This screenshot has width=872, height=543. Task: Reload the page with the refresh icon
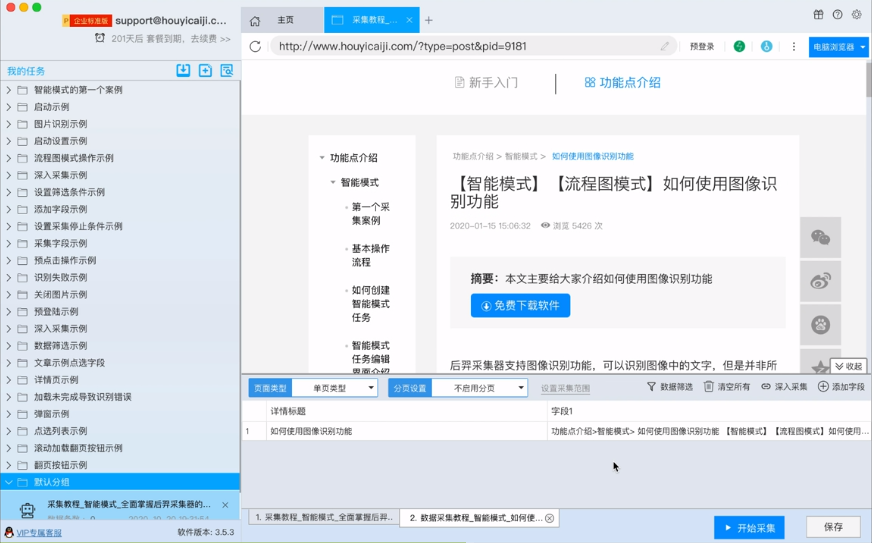click(x=256, y=46)
